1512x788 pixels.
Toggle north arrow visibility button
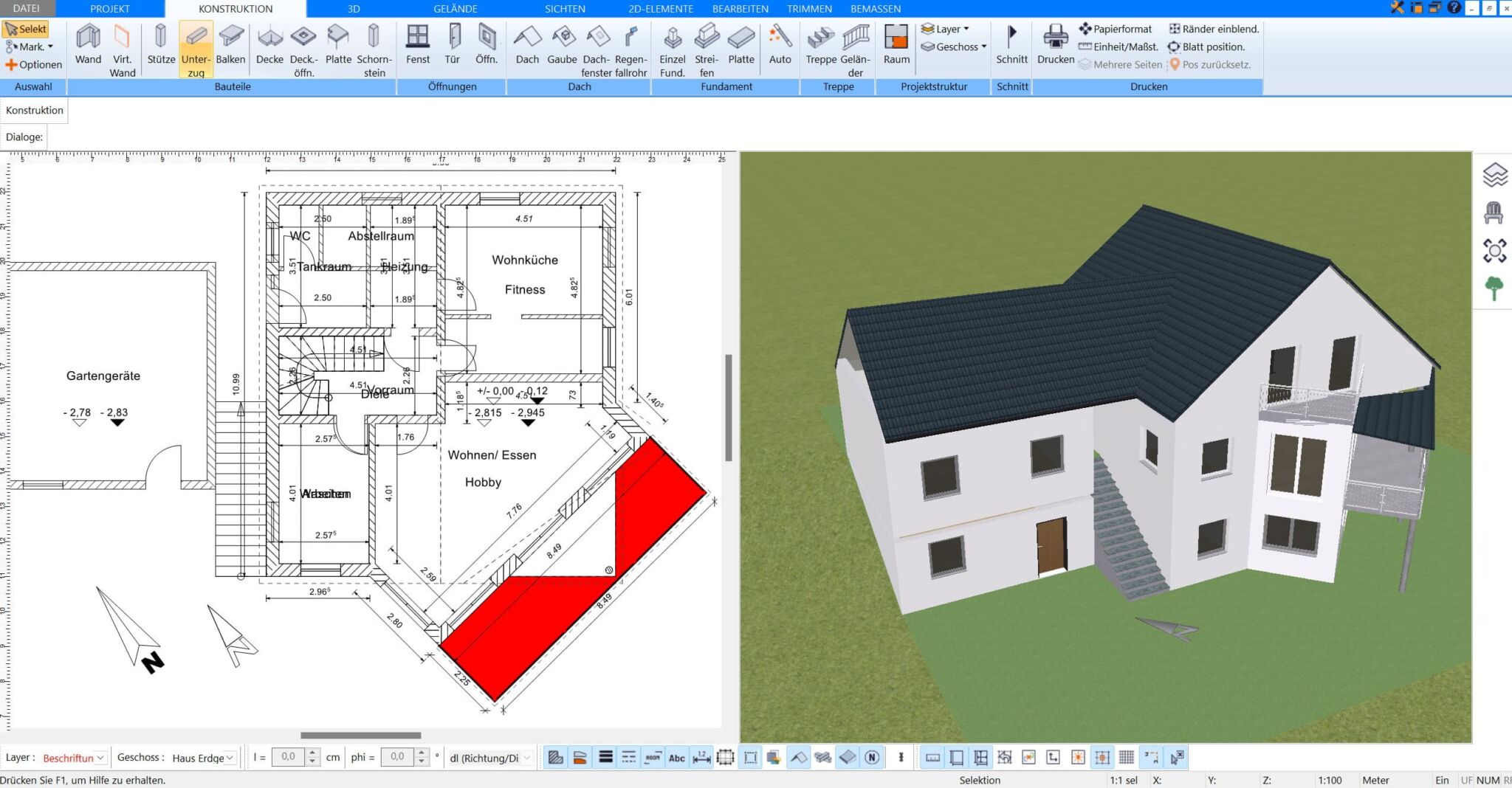pos(872,758)
